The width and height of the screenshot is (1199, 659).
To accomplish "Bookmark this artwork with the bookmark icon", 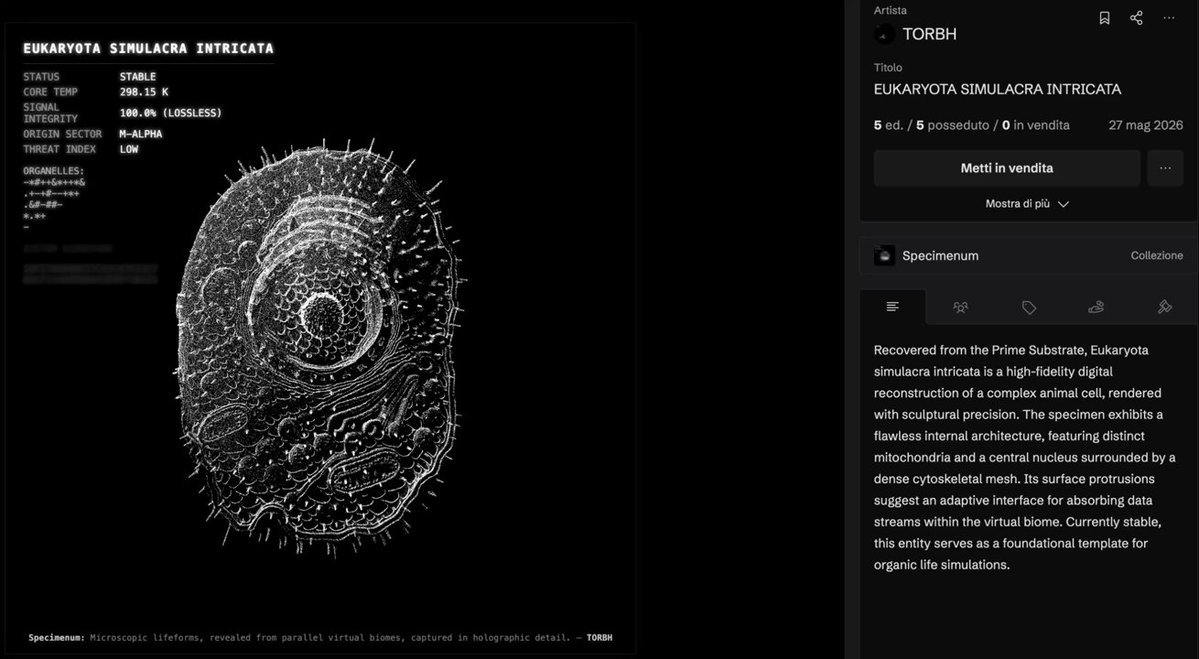I will pyautogui.click(x=1104, y=18).
